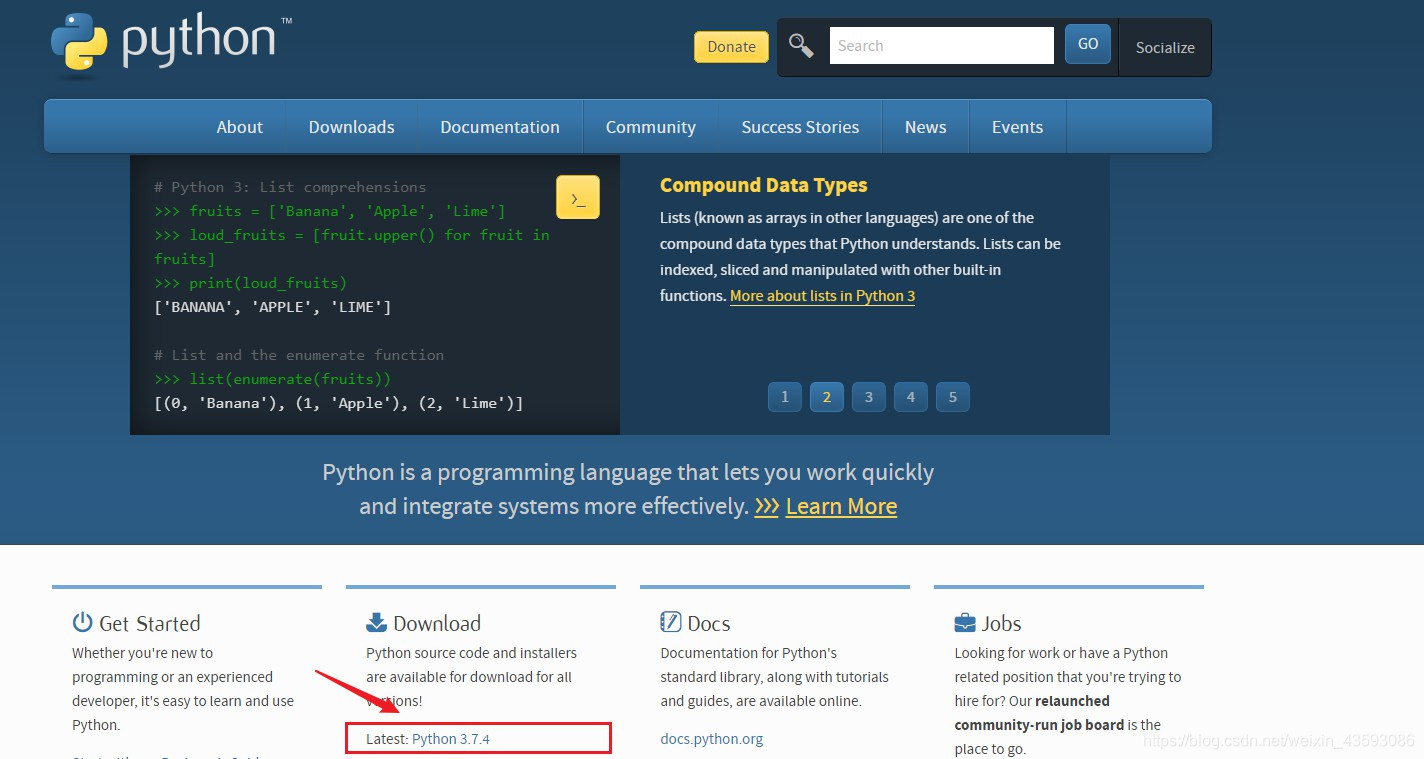The width and height of the screenshot is (1424, 759).
Task: Click the Docs book icon
Action: coord(672,621)
